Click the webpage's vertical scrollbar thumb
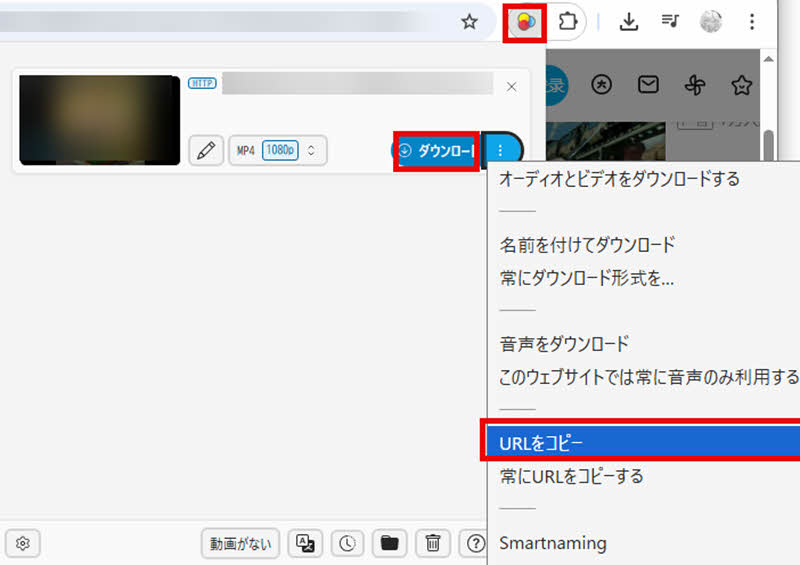Screen dimensions: 800x565 [x=768, y=146]
